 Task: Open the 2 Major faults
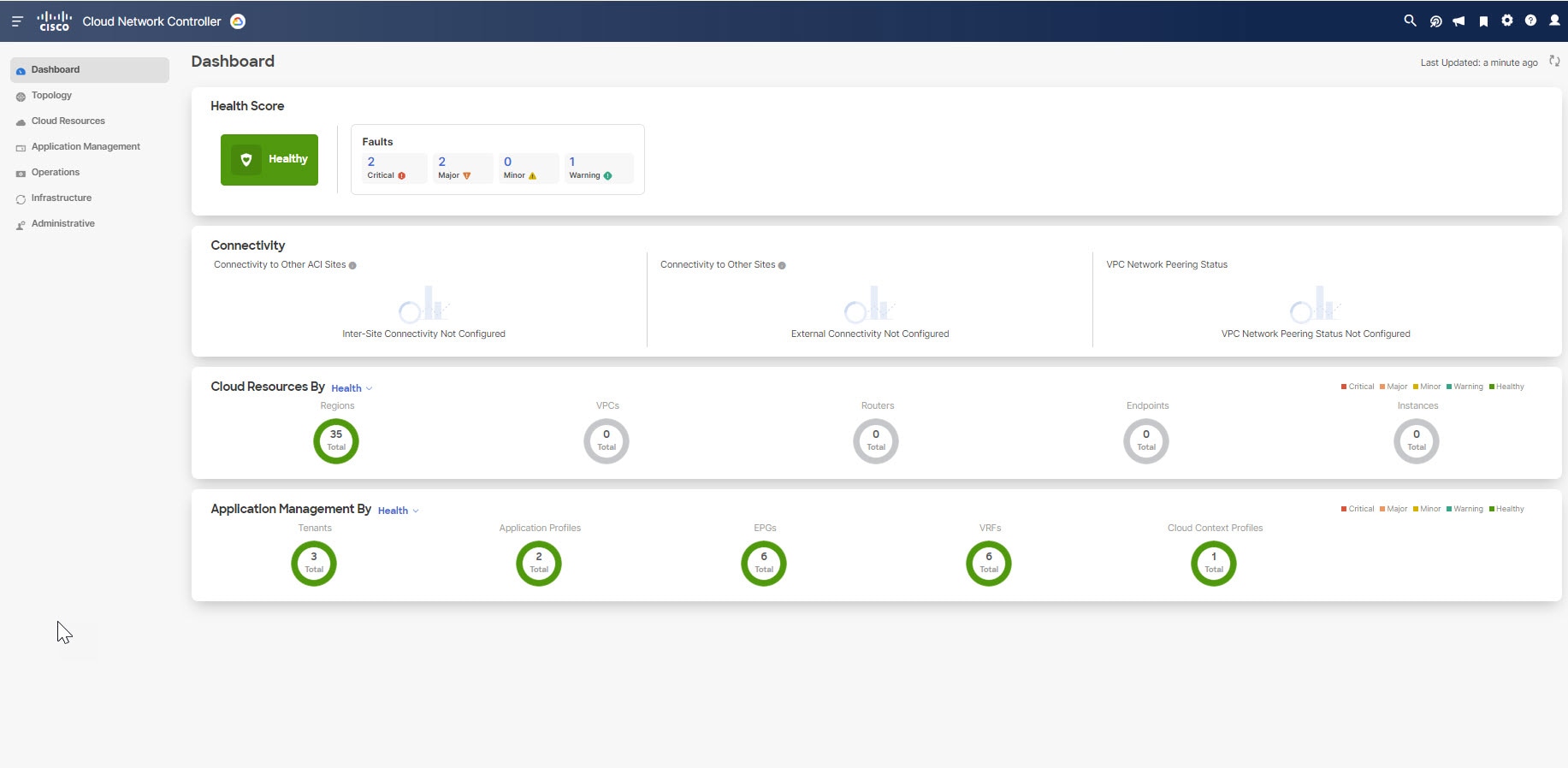coord(463,168)
